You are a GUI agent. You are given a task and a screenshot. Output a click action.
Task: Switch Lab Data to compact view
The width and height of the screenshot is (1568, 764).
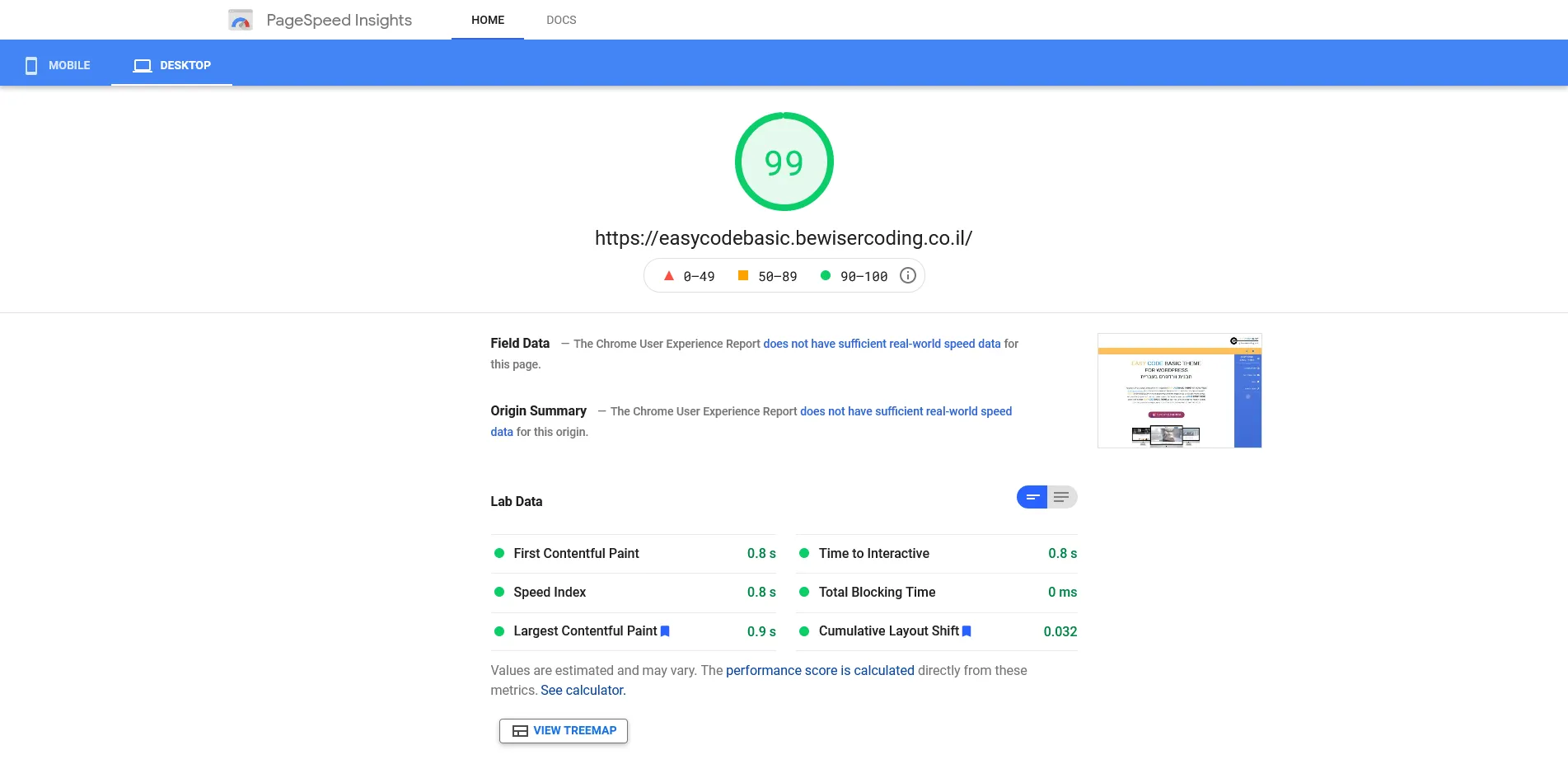[x=1032, y=497]
